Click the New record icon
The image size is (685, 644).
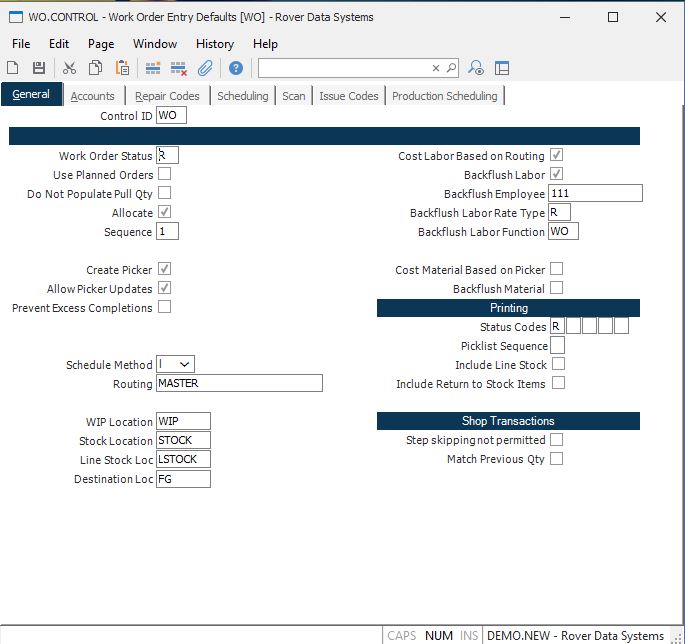(13, 68)
